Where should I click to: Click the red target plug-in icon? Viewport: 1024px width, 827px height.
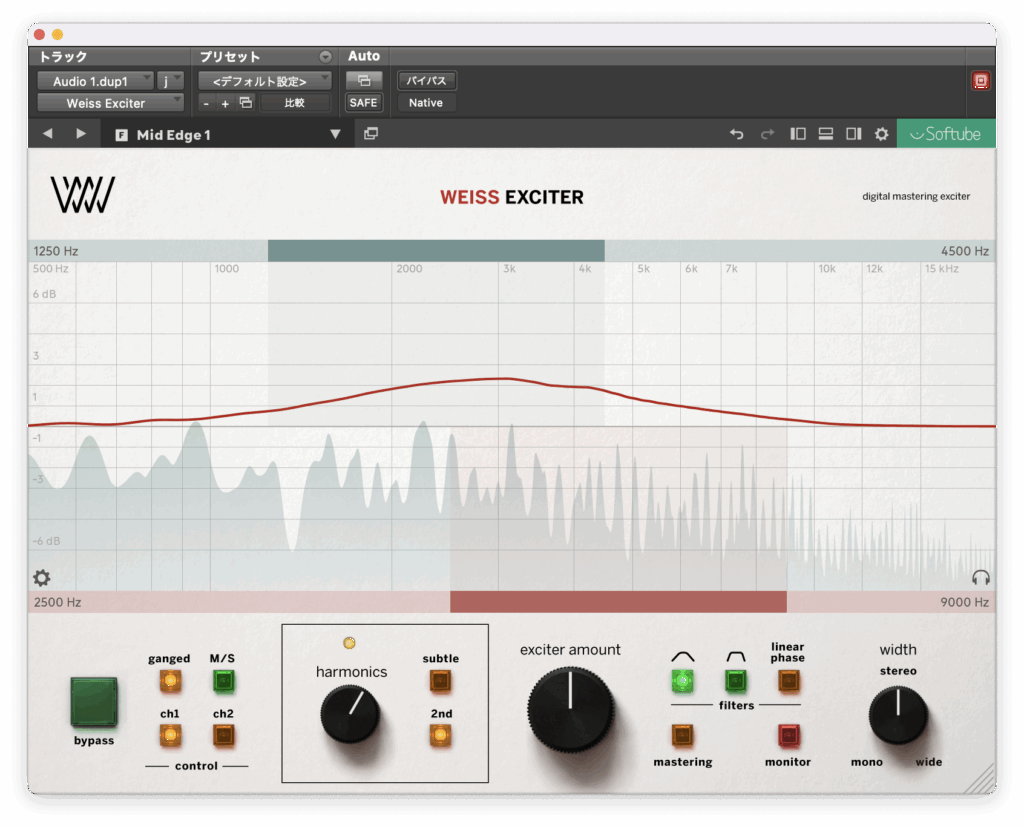[x=981, y=81]
